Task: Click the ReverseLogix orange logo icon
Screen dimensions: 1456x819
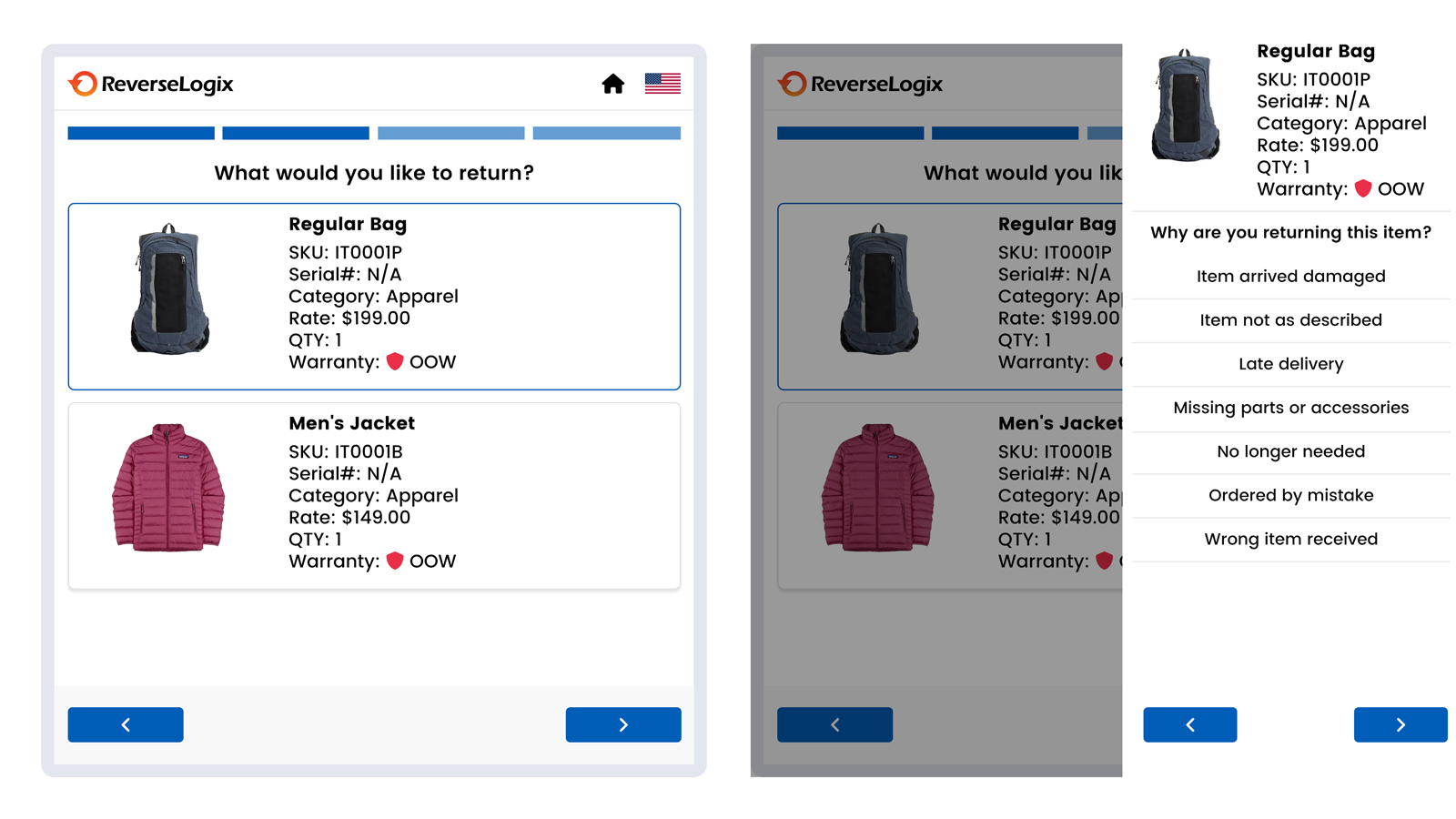Action: tap(82, 84)
